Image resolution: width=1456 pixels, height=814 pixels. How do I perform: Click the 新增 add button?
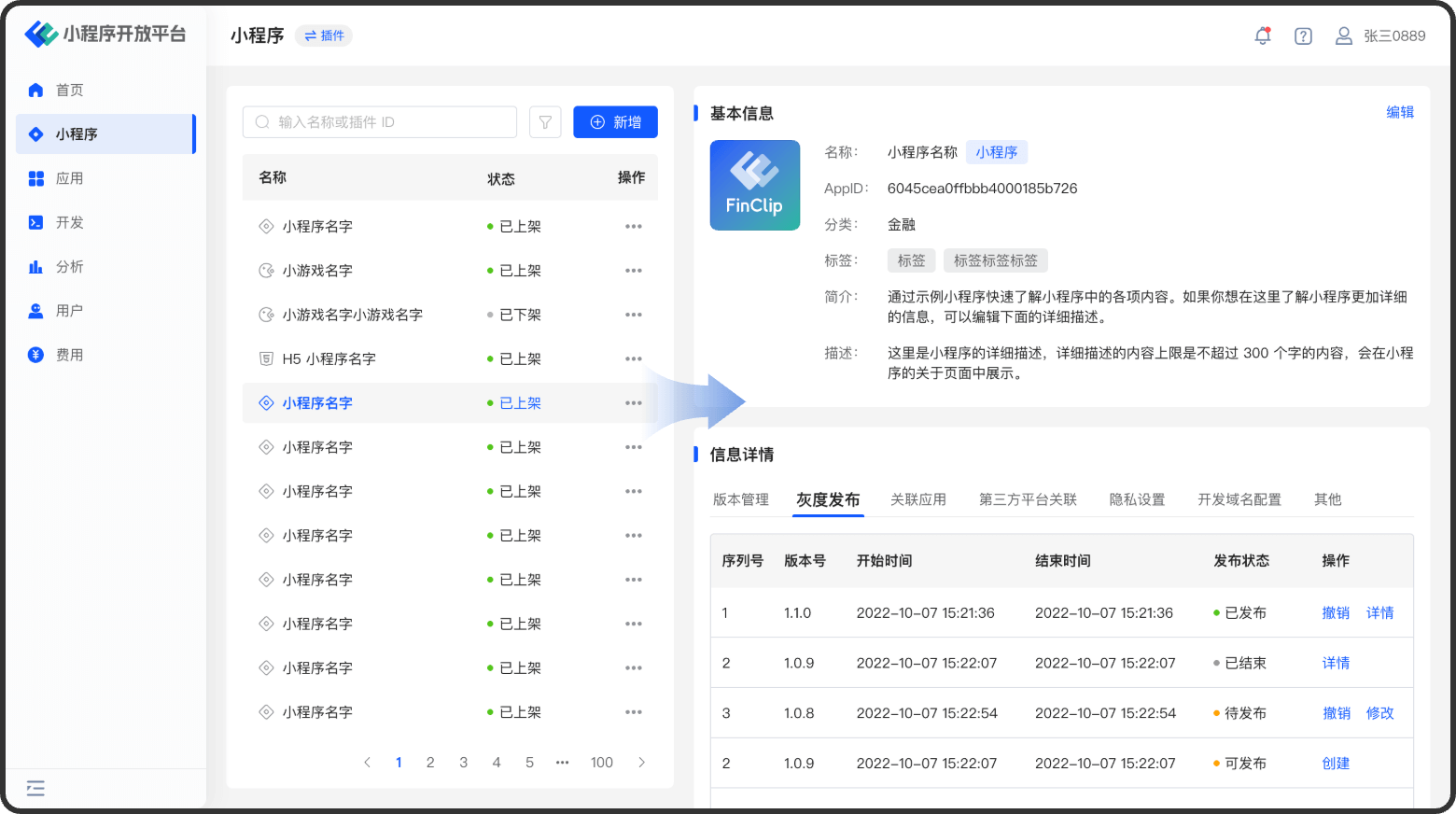615,122
